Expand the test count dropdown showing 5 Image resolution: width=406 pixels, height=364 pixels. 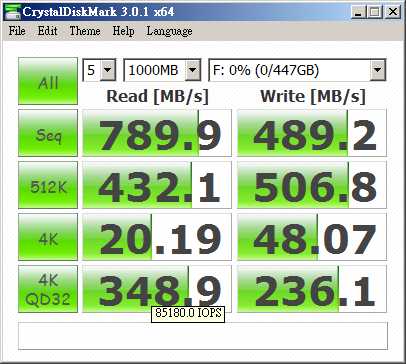[108, 70]
